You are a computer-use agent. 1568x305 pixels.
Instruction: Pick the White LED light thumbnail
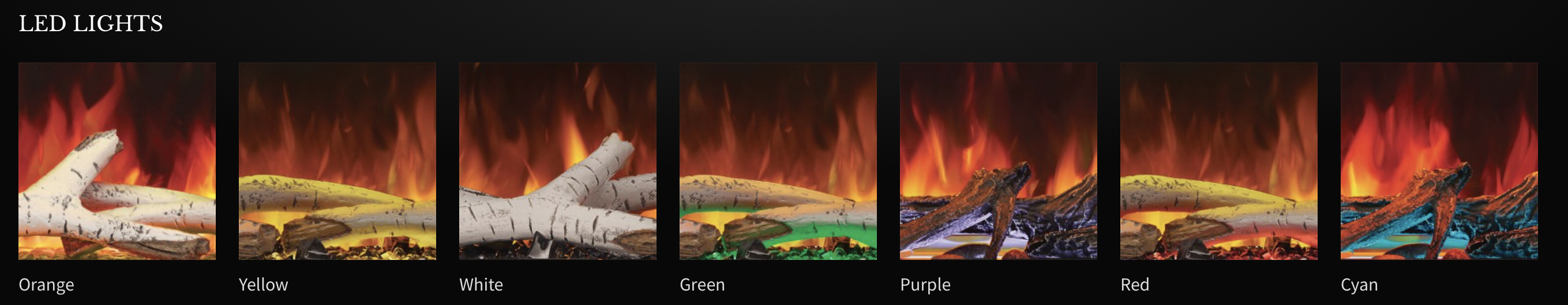pyautogui.click(x=557, y=161)
